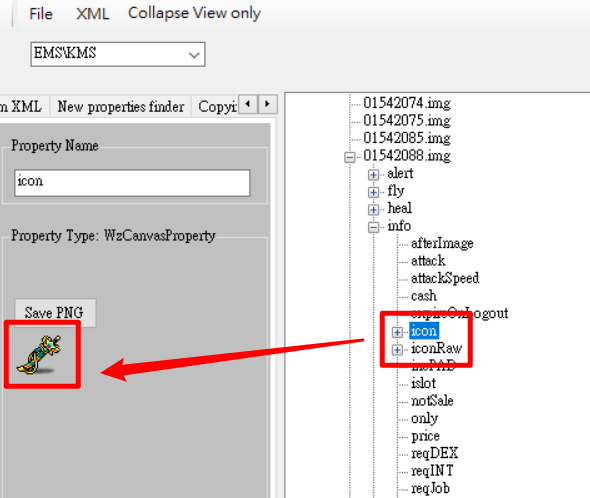Open the XML menu

tap(93, 14)
